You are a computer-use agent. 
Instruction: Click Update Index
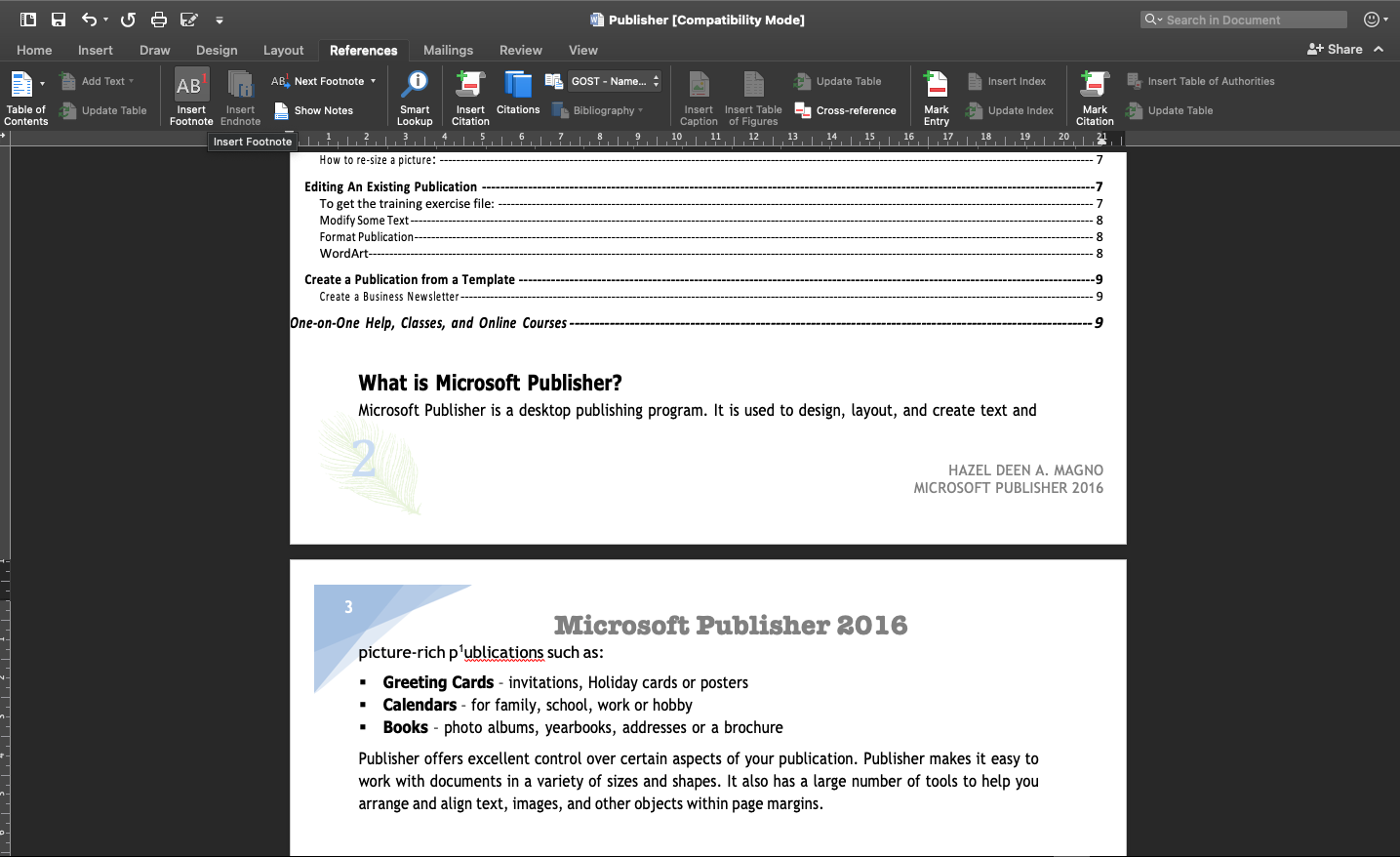pyautogui.click(x=1010, y=110)
